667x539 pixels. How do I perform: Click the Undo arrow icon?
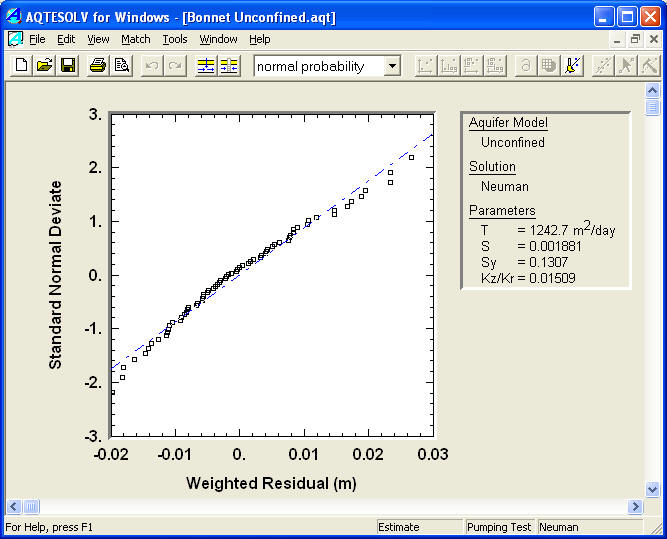152,66
